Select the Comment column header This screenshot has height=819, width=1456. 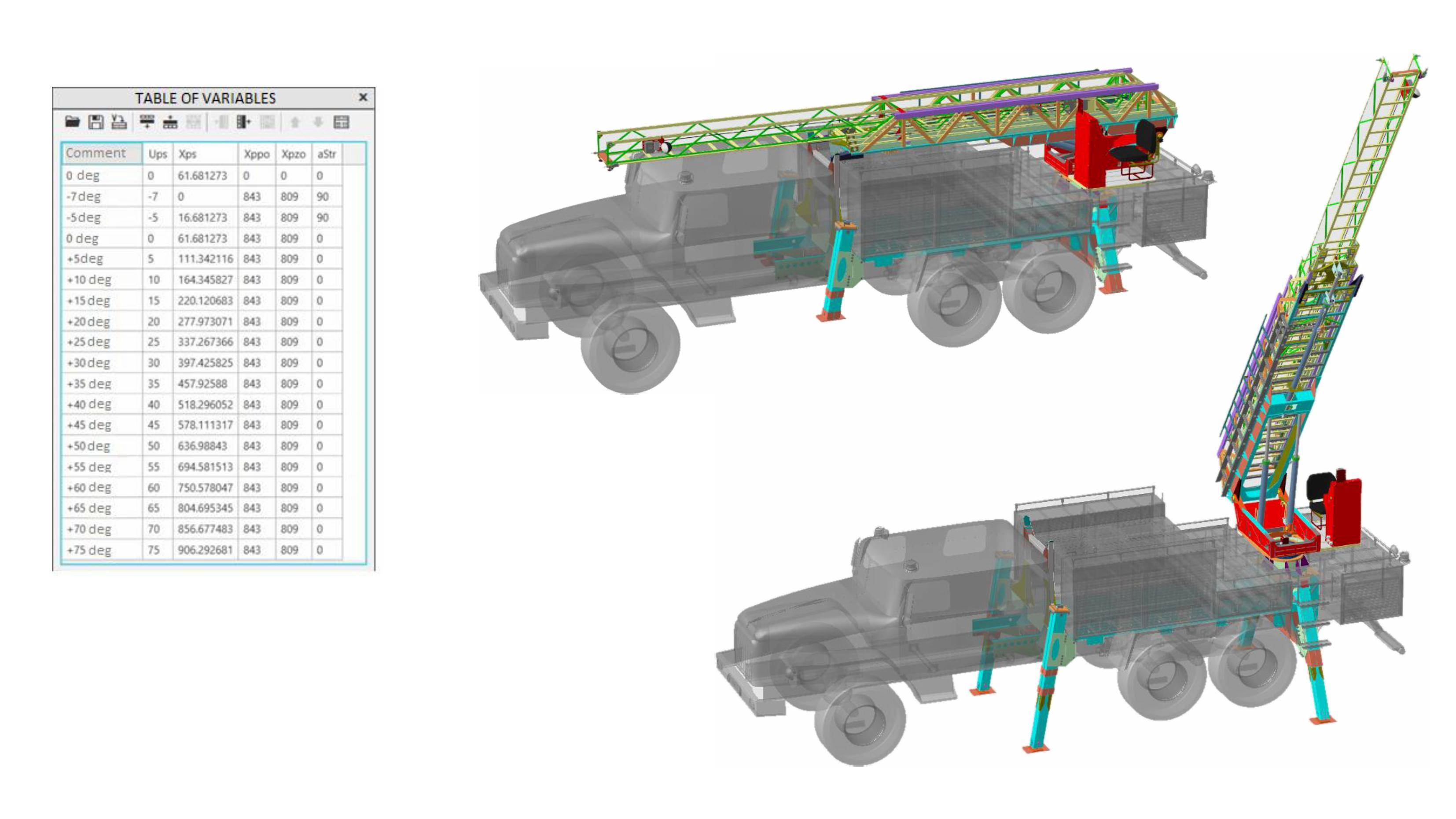coord(102,153)
